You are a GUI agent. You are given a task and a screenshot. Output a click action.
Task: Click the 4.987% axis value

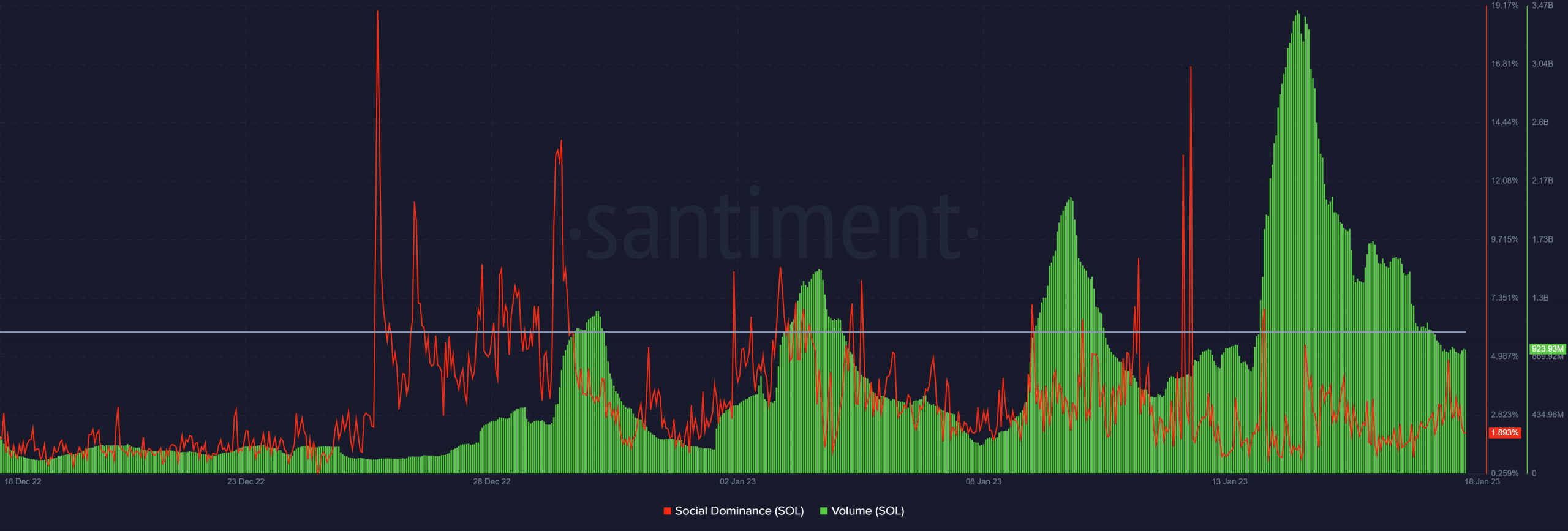tap(1505, 356)
